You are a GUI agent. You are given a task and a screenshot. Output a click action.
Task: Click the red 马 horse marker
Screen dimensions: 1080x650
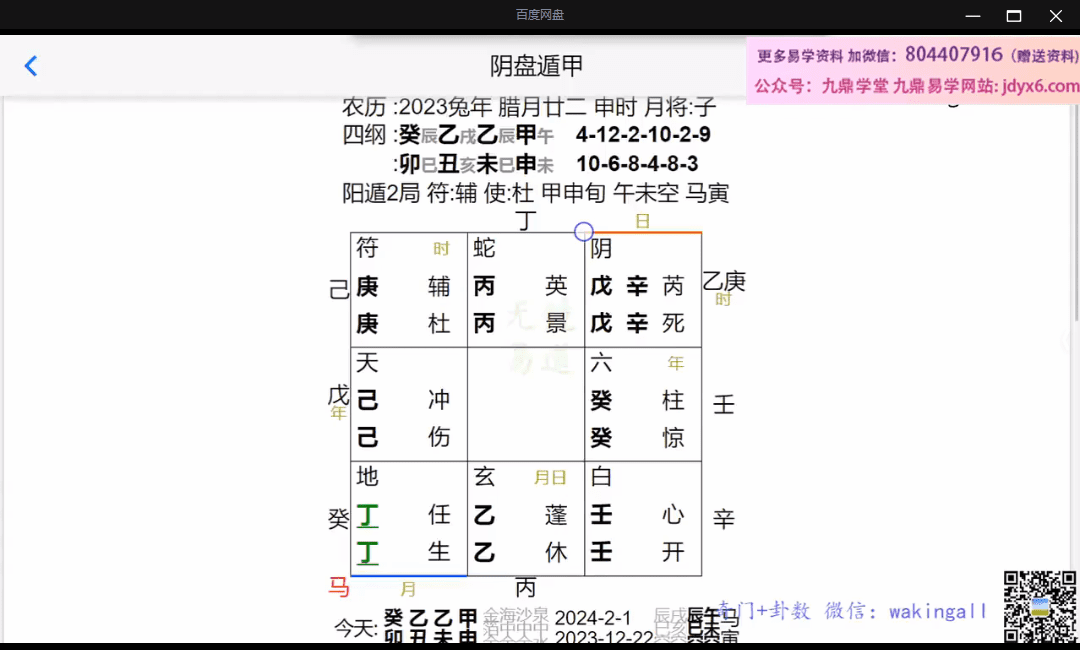(339, 587)
